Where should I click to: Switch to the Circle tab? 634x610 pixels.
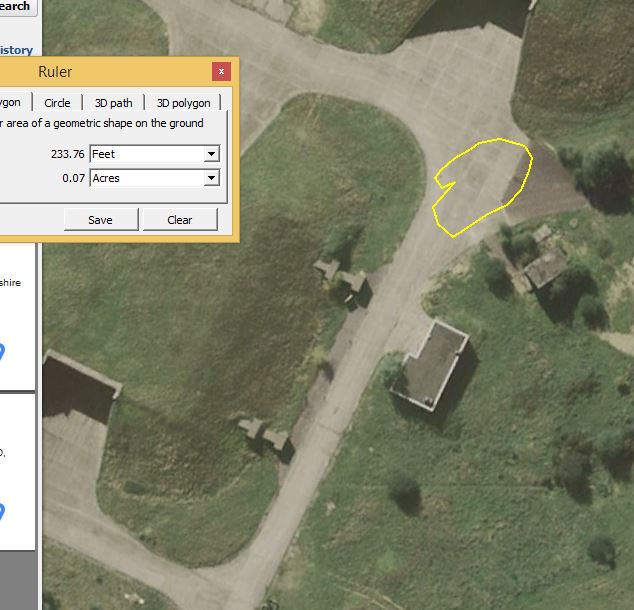pyautogui.click(x=57, y=103)
